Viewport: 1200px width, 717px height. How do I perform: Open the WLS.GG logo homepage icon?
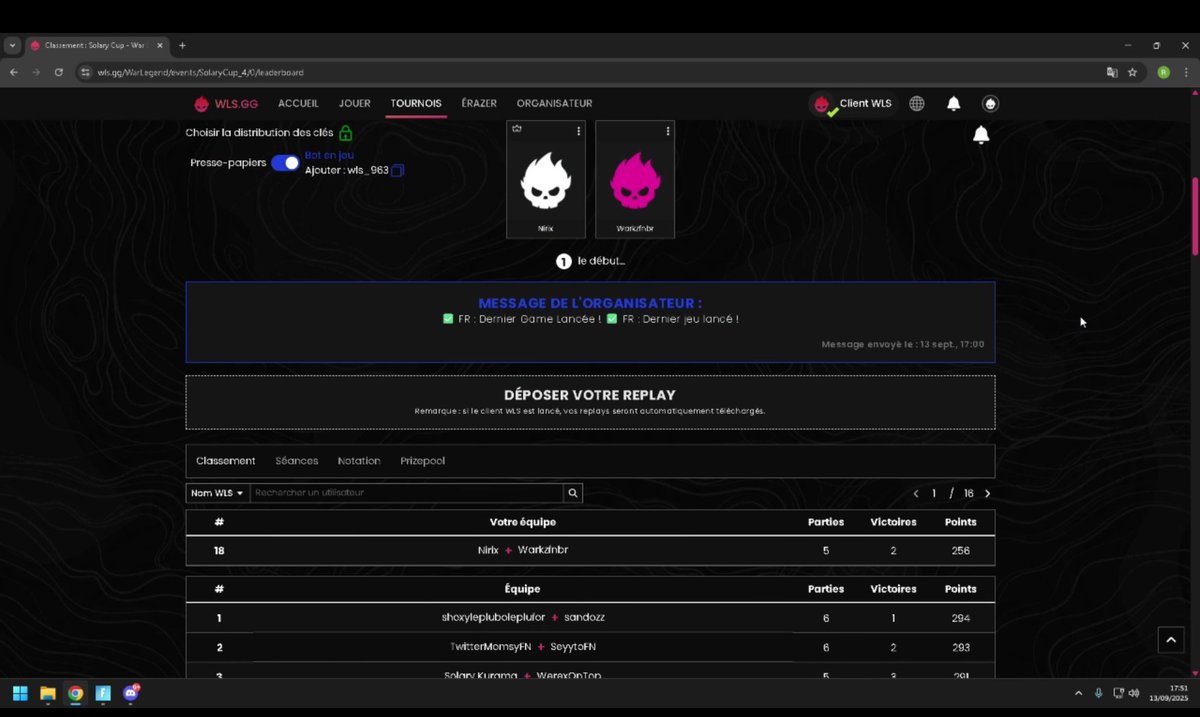click(202, 103)
